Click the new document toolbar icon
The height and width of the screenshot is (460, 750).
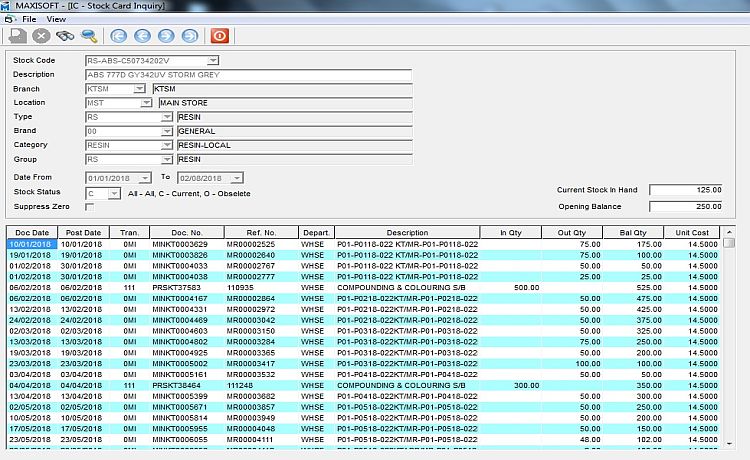(17, 36)
